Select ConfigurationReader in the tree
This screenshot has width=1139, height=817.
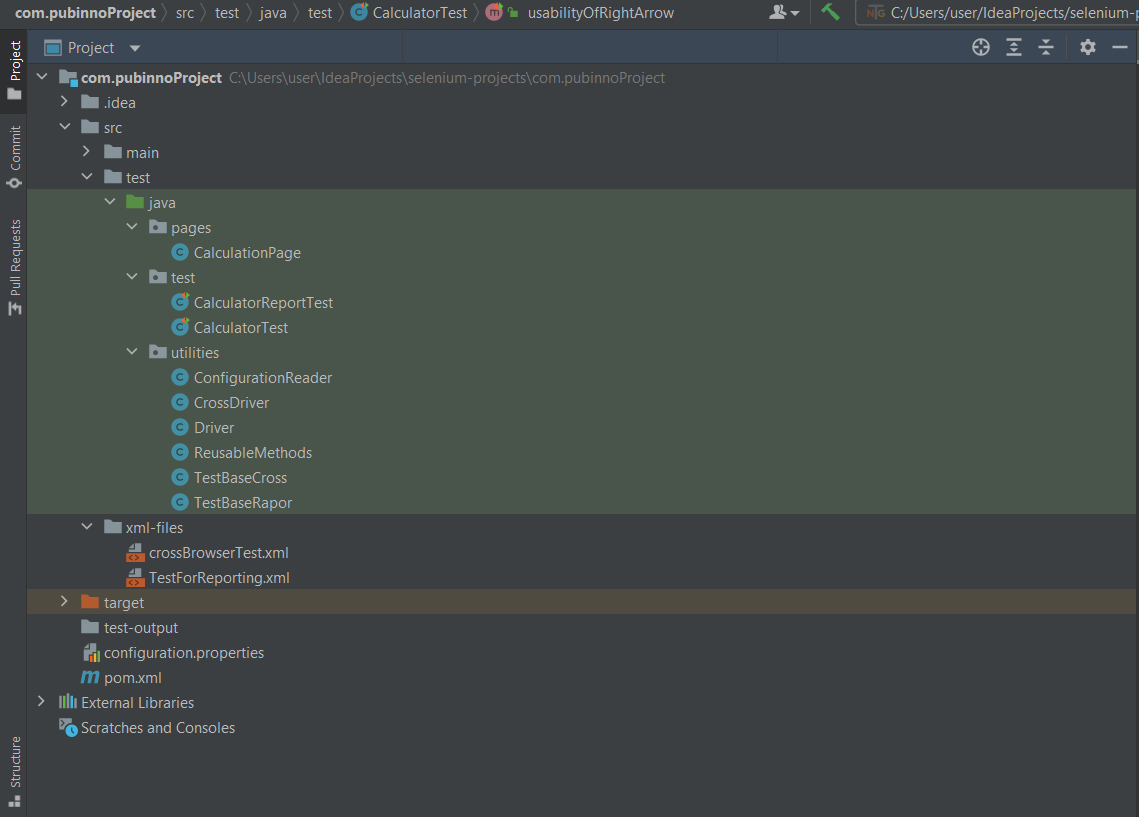tap(262, 378)
